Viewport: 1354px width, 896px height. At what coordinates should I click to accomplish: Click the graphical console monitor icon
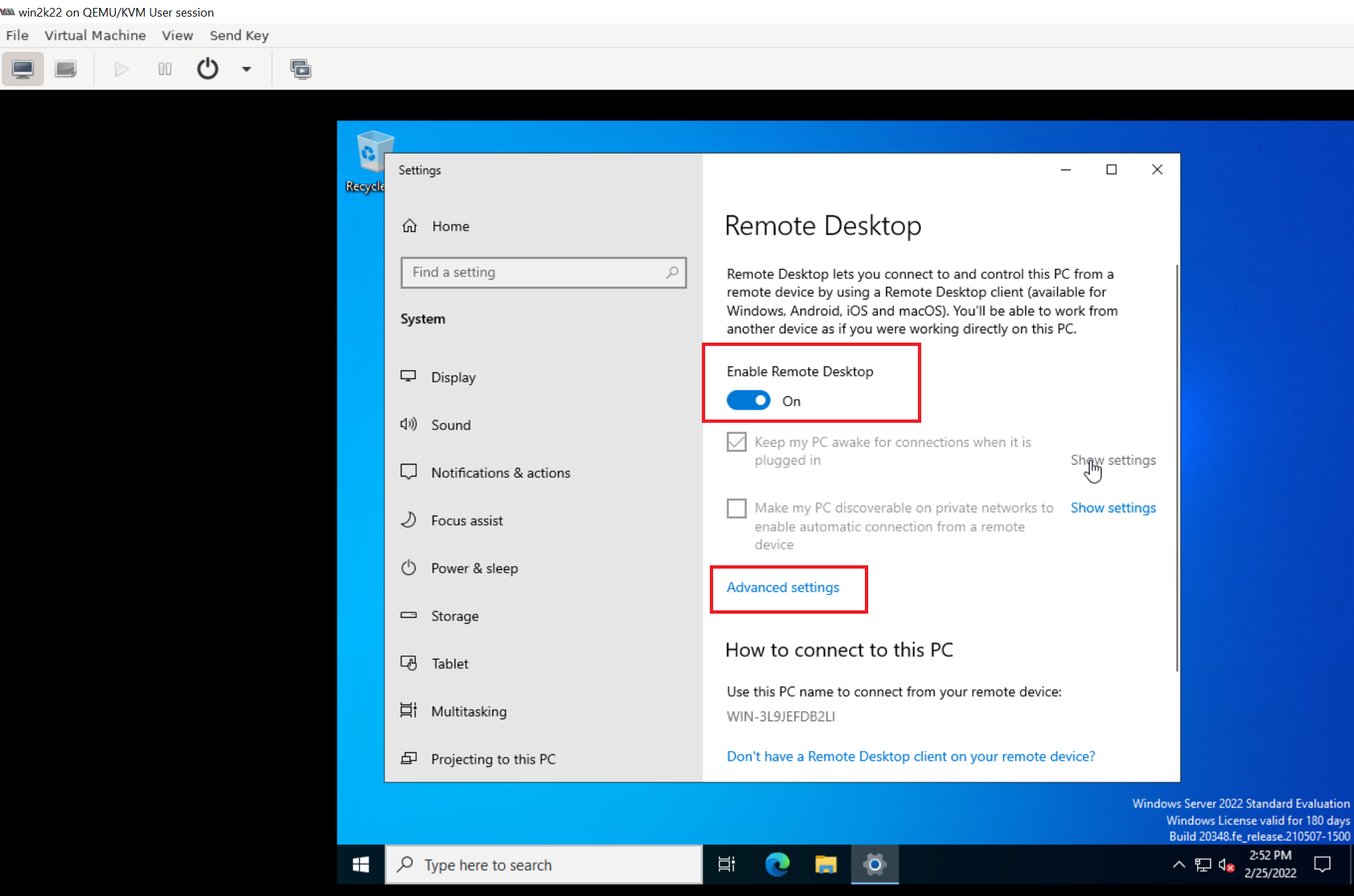pos(23,69)
